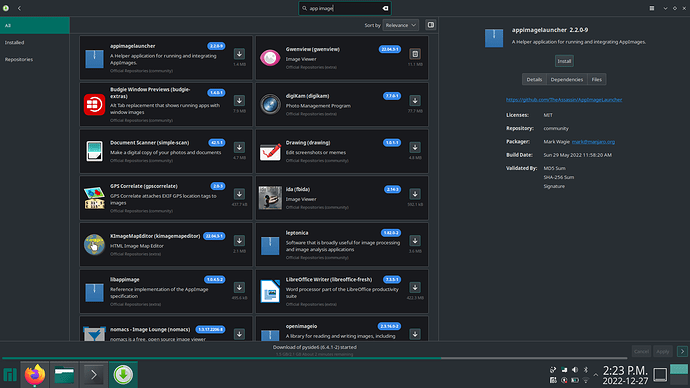Click the Pamac app icon in title bar
The height and width of the screenshot is (388, 690).
pos(6,8)
